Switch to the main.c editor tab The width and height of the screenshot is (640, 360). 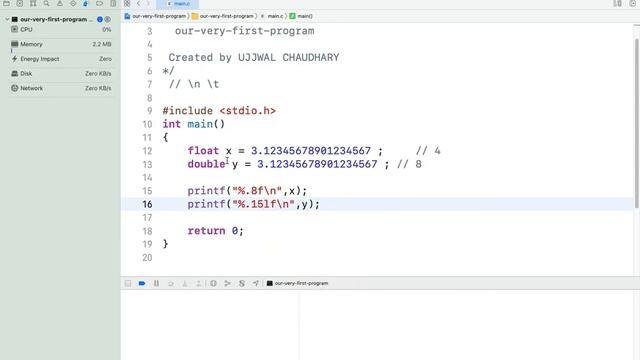click(178, 4)
